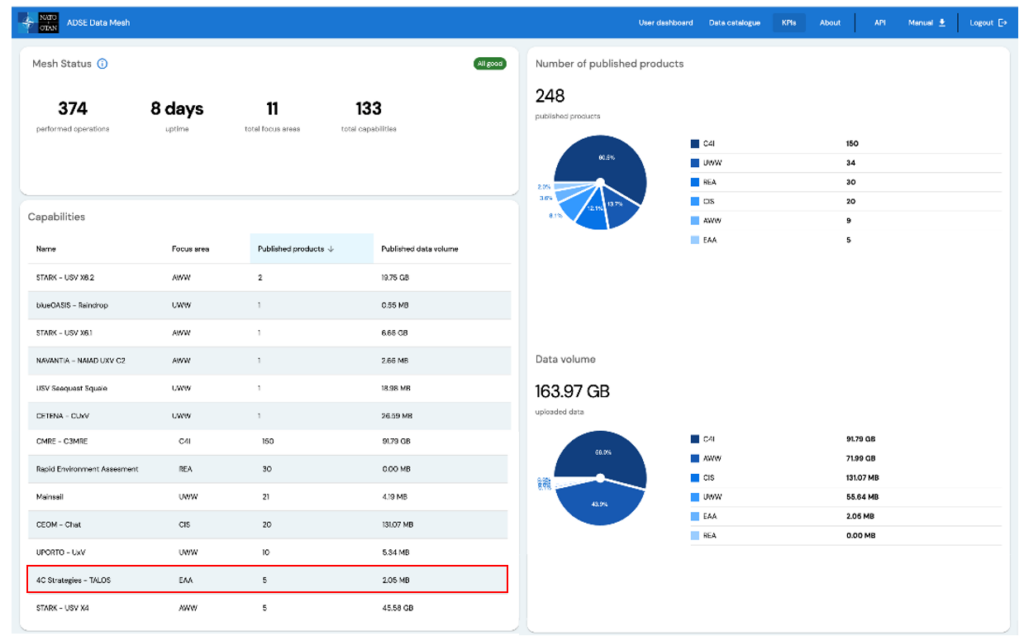Click UWW swatch in published products legend
Viewport: 1024px width, 641px height.
pos(695,163)
